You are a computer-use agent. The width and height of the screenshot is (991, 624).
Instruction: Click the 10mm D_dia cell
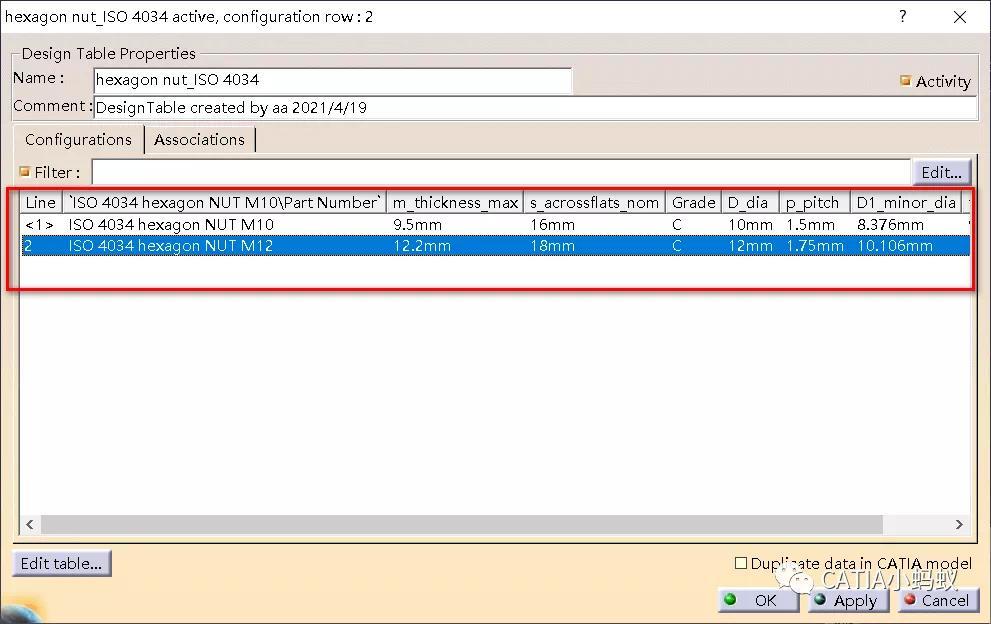750,224
